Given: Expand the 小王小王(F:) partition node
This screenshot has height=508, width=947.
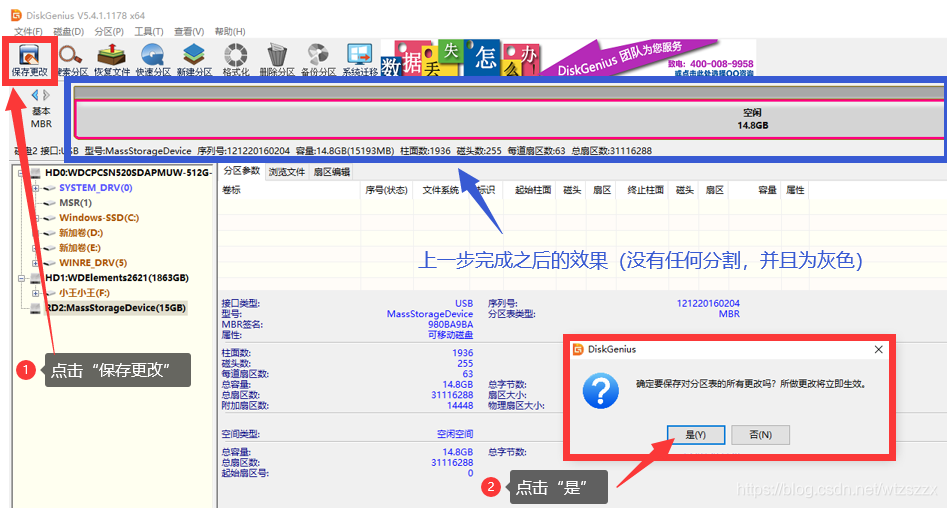Looking at the screenshot, I should click(x=36, y=293).
